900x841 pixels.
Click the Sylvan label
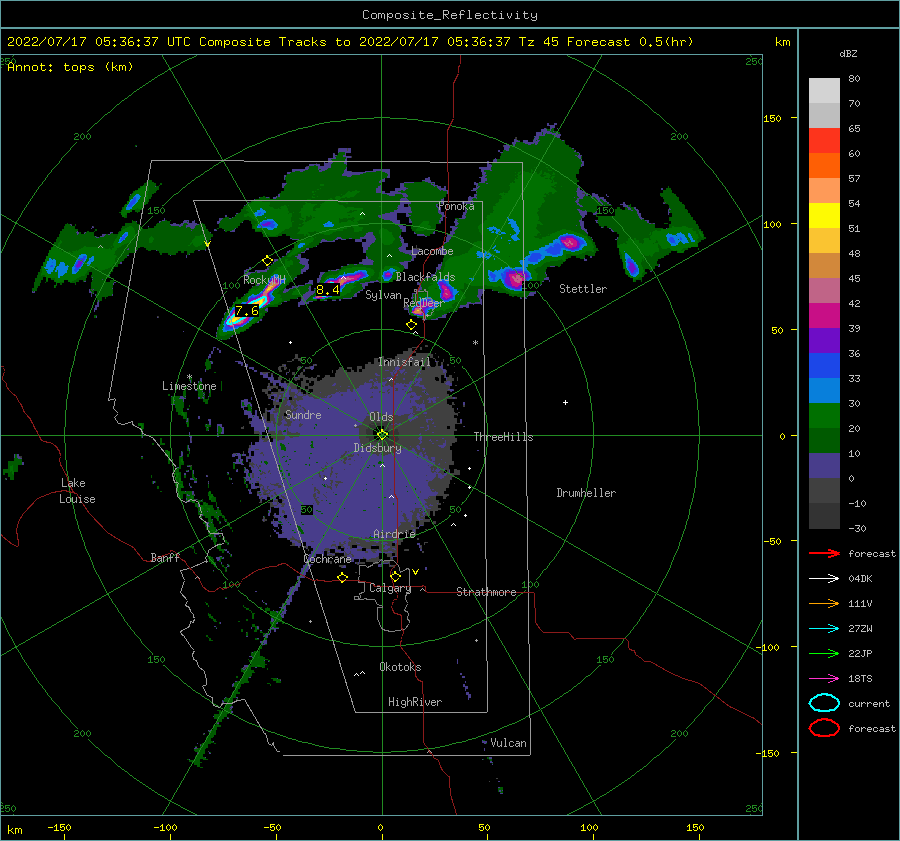tap(383, 295)
